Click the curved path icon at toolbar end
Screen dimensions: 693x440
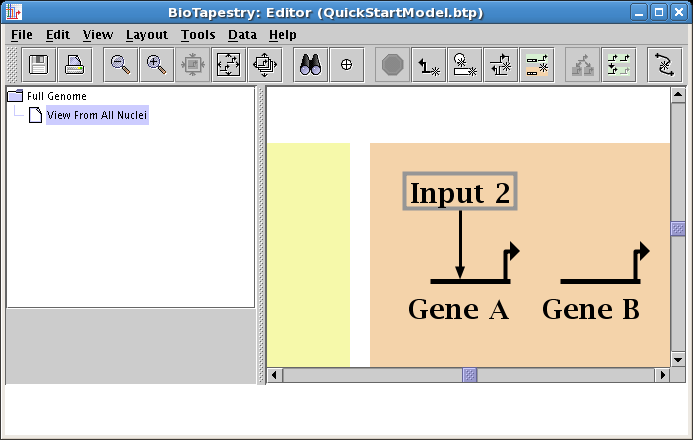(x=664, y=64)
